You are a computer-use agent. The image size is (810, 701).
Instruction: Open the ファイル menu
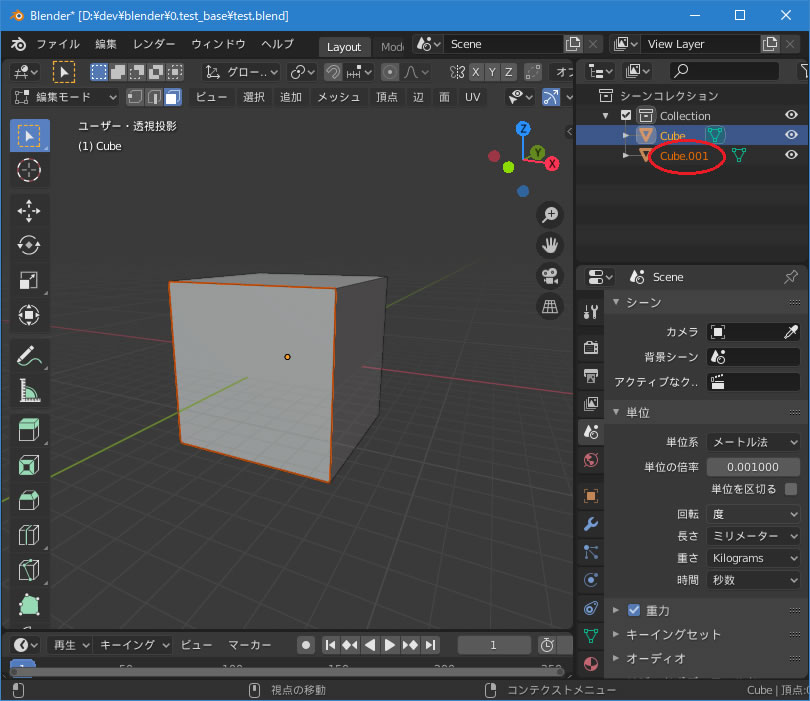(x=58, y=45)
